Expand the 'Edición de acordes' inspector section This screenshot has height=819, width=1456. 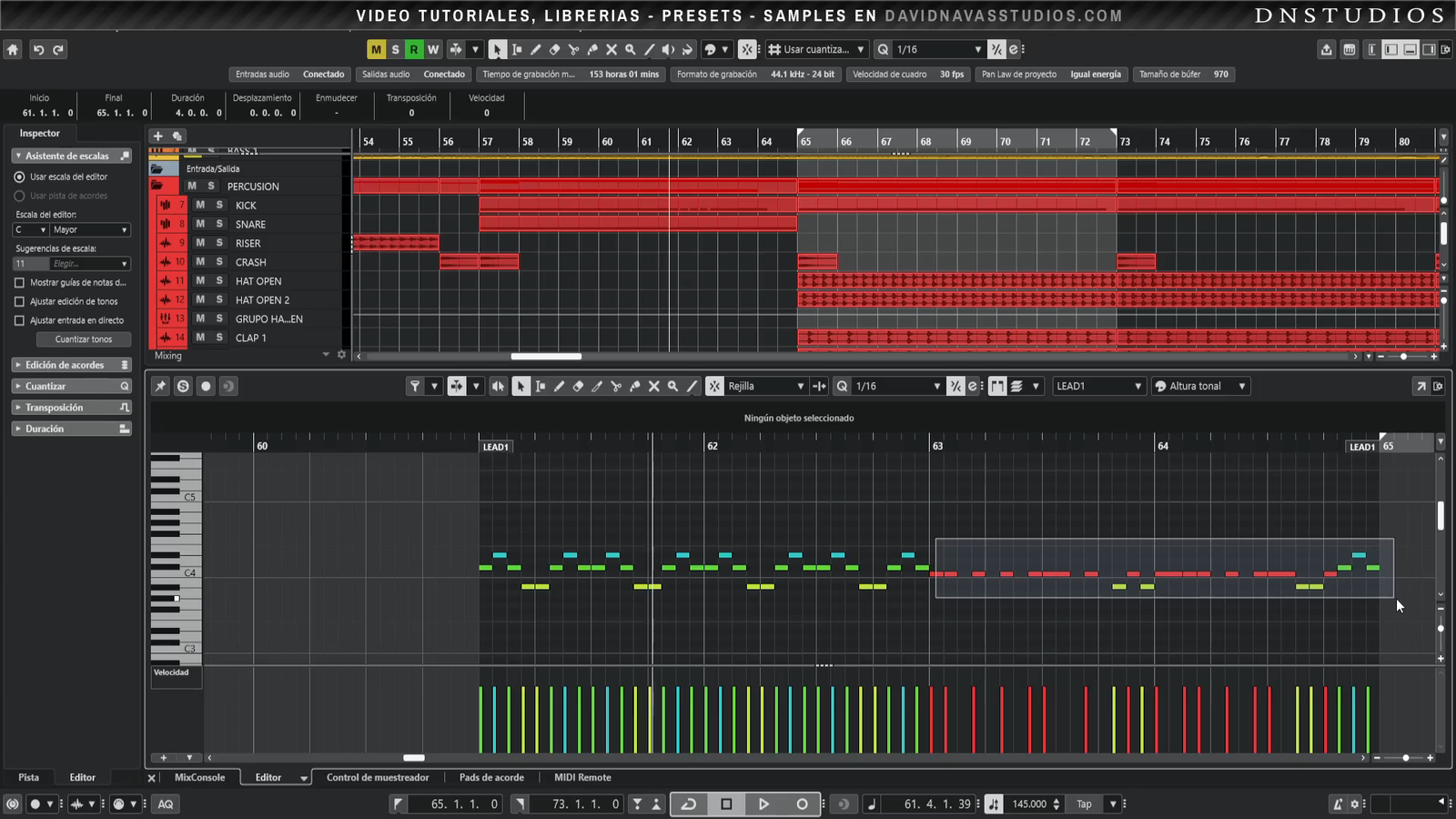pyautogui.click(x=65, y=365)
